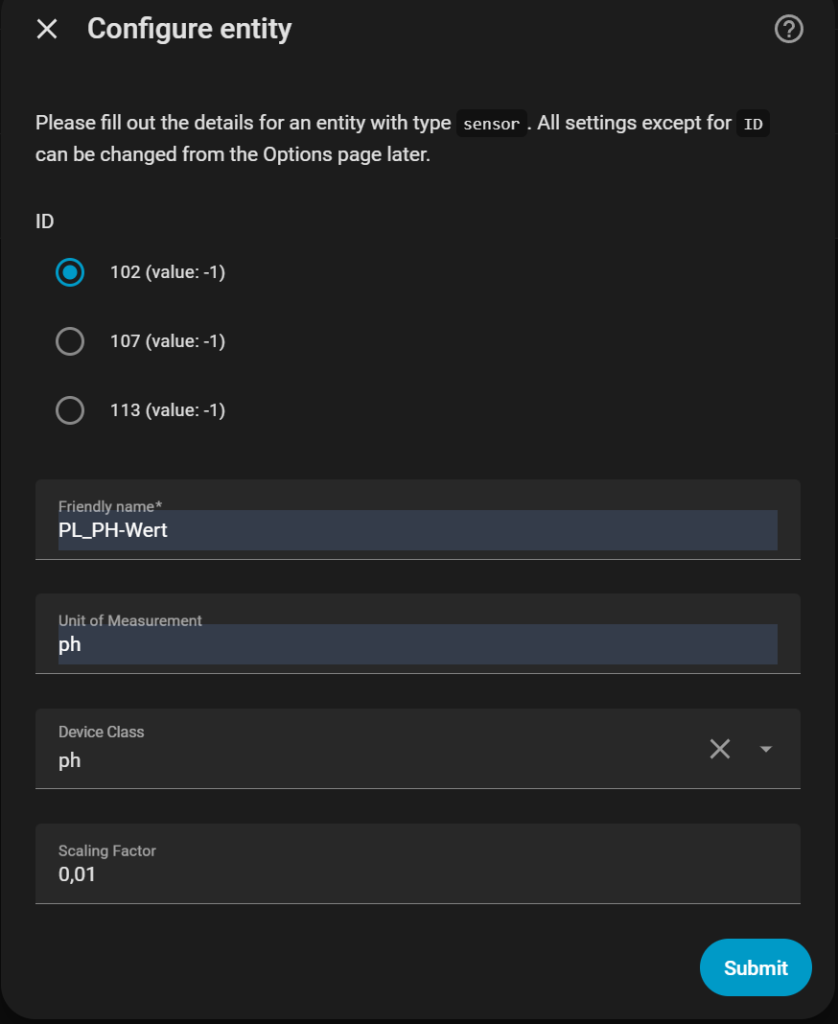Clear the Device Class selection
838x1024 pixels.
click(x=720, y=749)
